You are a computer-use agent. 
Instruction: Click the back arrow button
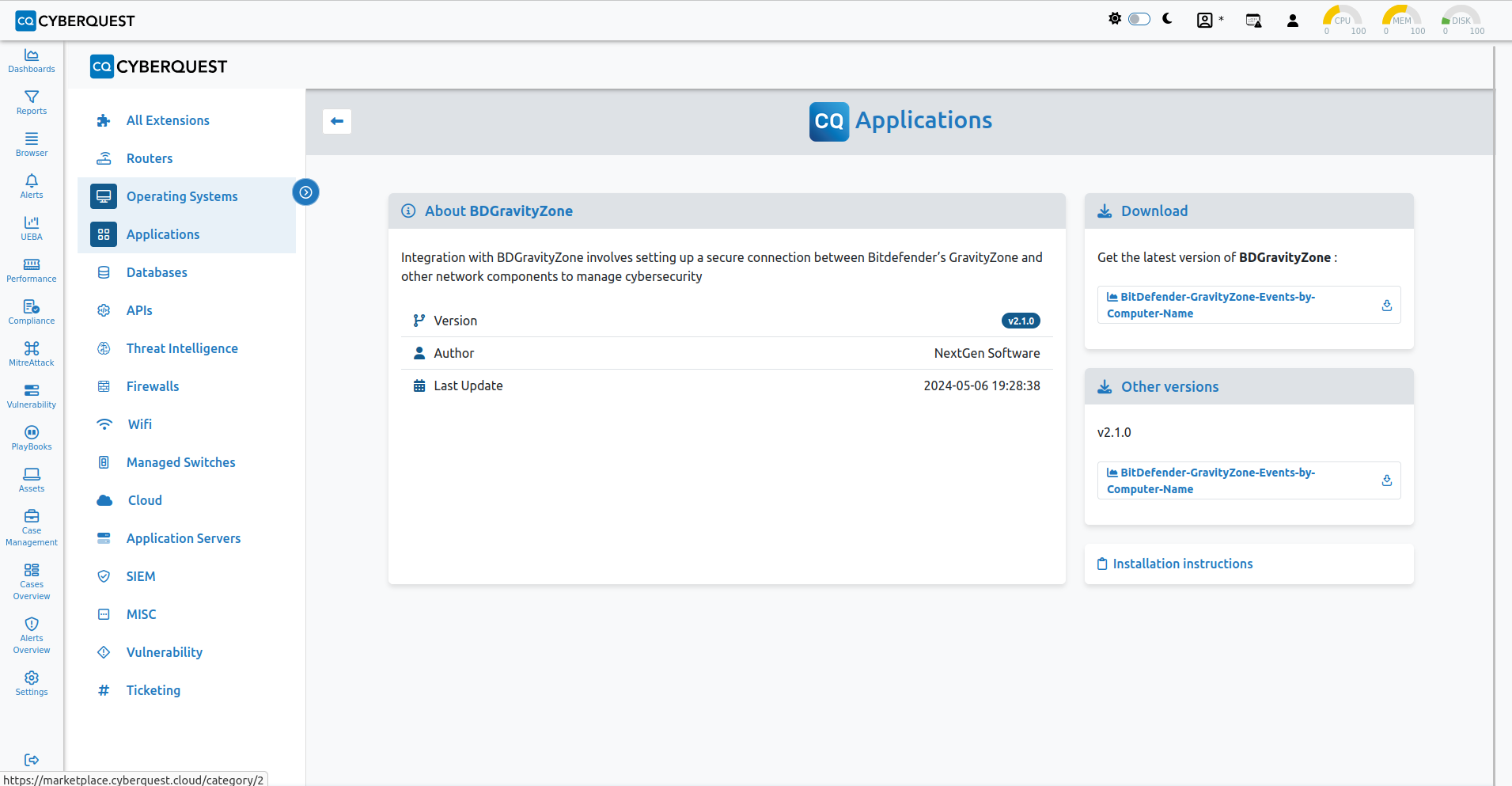[337, 121]
